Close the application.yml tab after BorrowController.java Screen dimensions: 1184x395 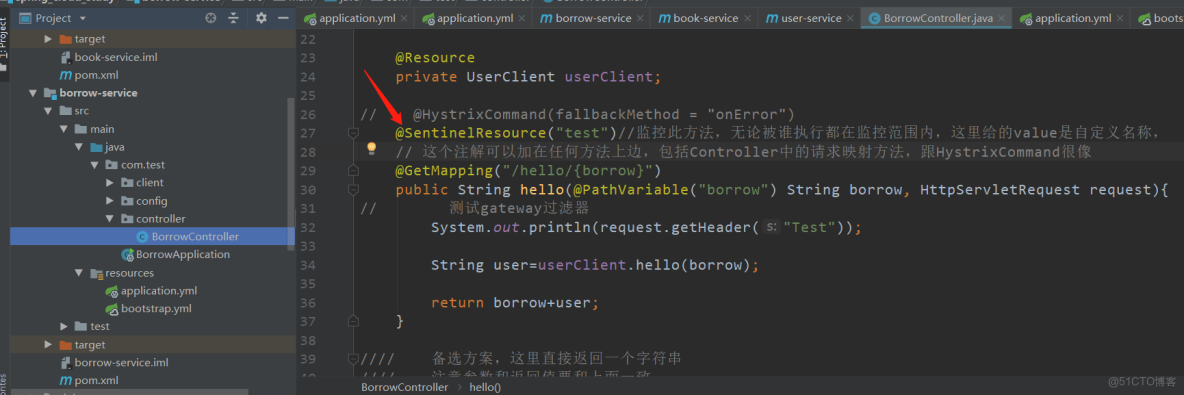click(1121, 18)
